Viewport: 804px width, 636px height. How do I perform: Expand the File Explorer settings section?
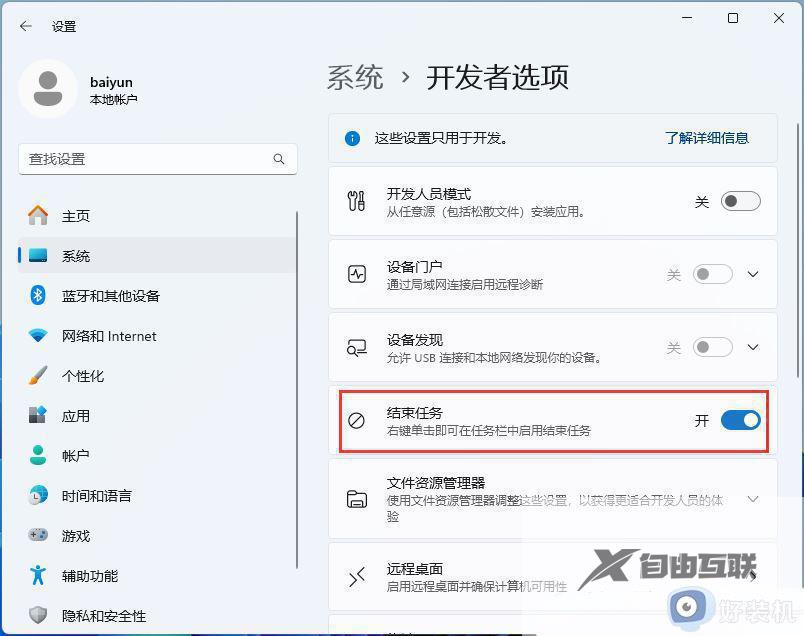click(753, 499)
